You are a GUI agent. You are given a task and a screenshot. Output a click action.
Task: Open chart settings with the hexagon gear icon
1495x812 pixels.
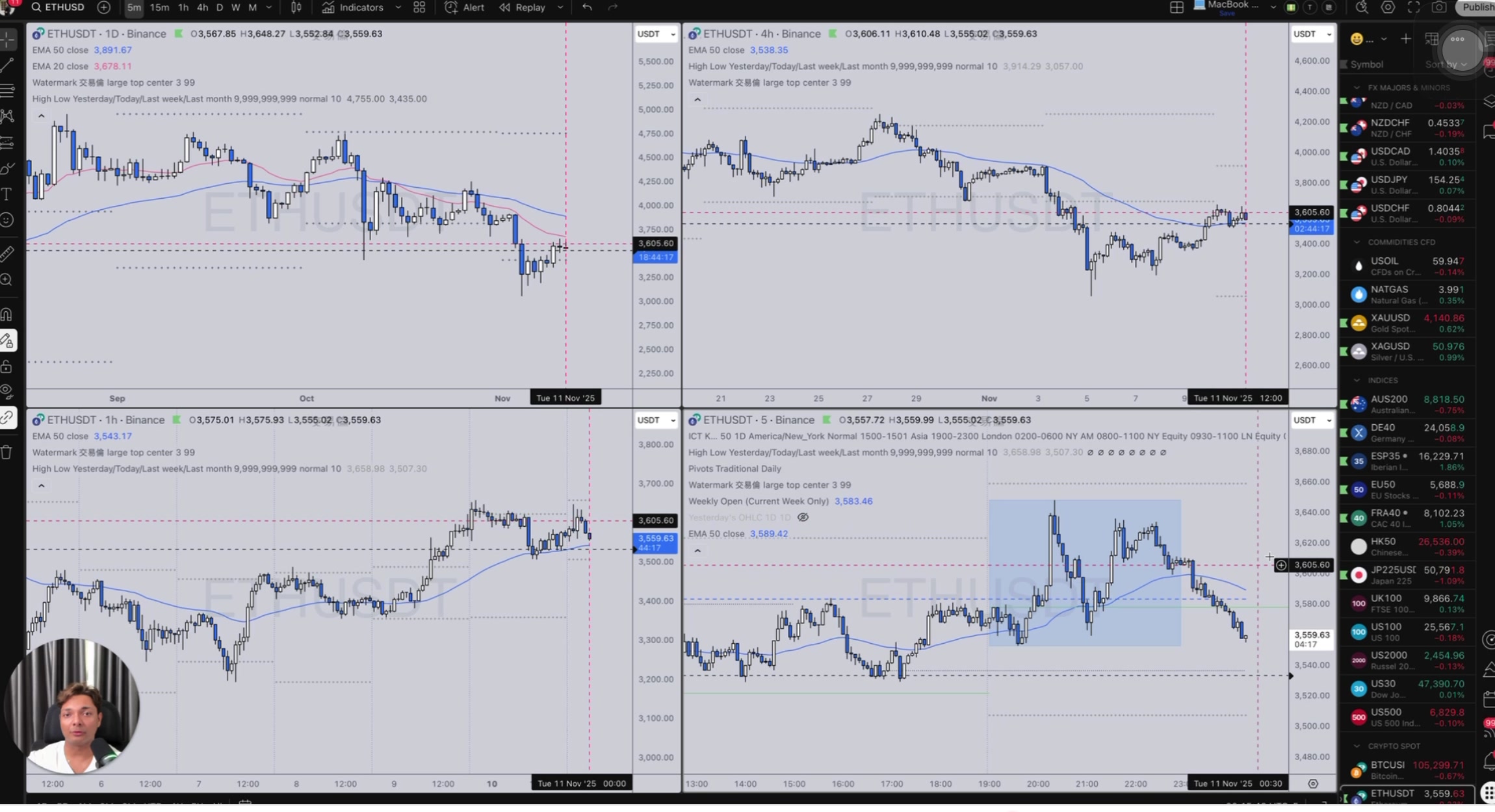tap(1388, 7)
